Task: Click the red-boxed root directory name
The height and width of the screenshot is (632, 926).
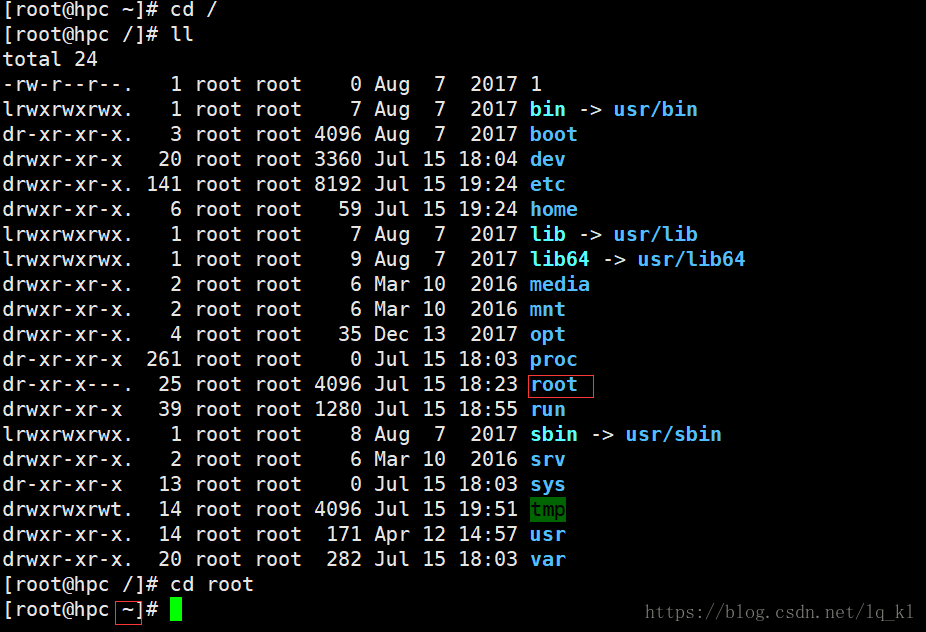Action: (554, 385)
